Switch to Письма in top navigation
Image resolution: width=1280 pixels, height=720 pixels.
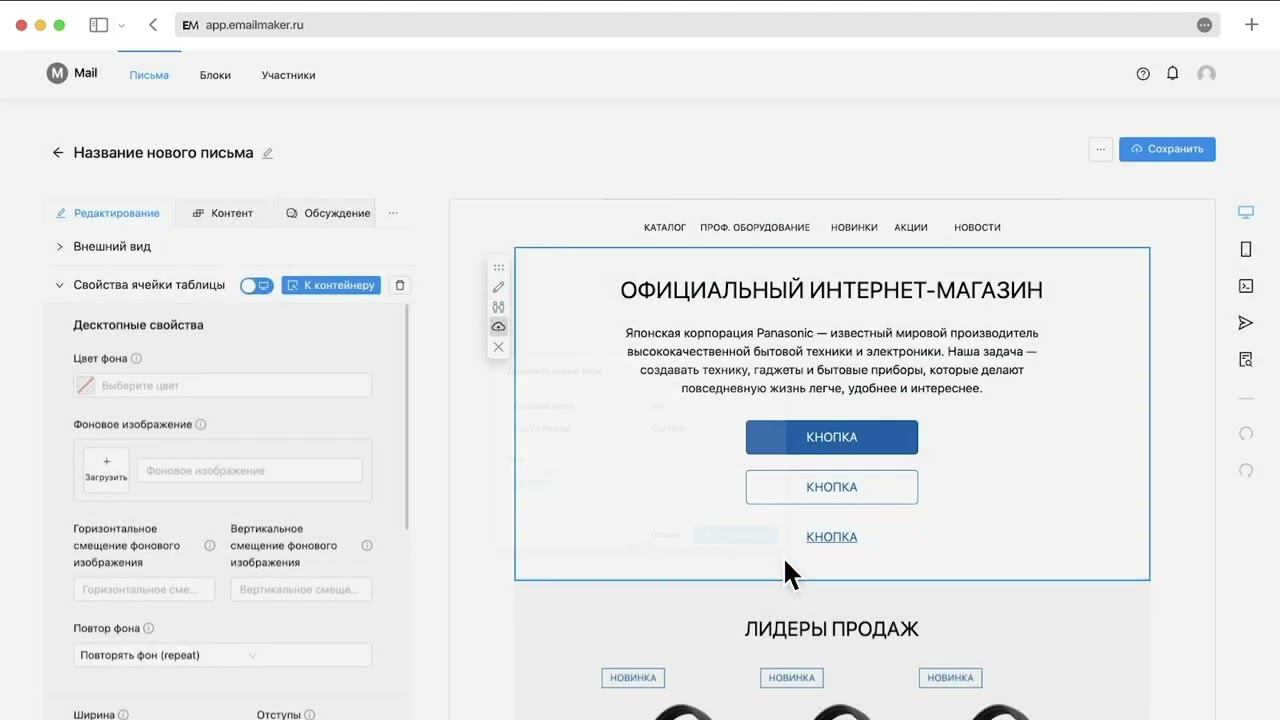(149, 75)
